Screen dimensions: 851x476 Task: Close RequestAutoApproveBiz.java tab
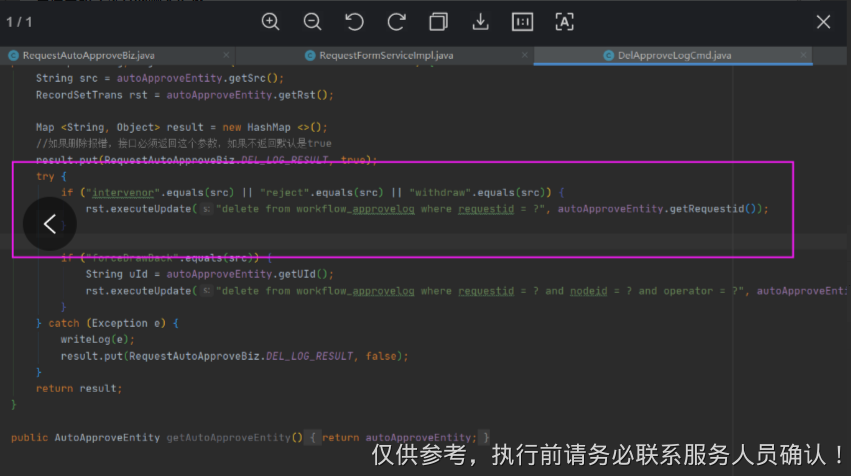226,55
